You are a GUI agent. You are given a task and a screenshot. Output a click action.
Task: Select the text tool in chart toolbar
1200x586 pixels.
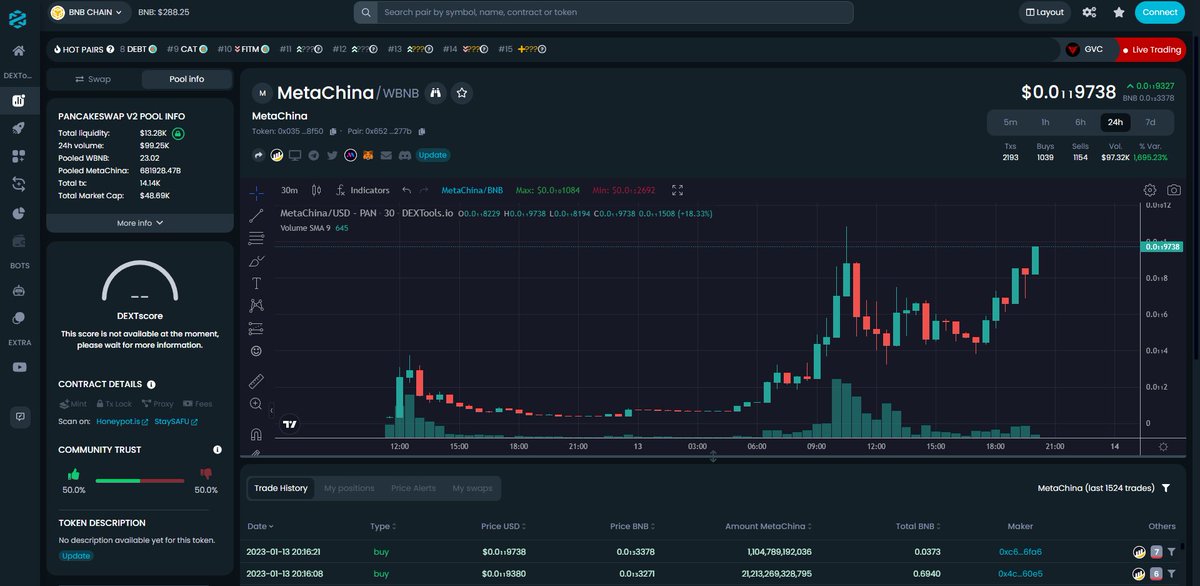[256, 283]
